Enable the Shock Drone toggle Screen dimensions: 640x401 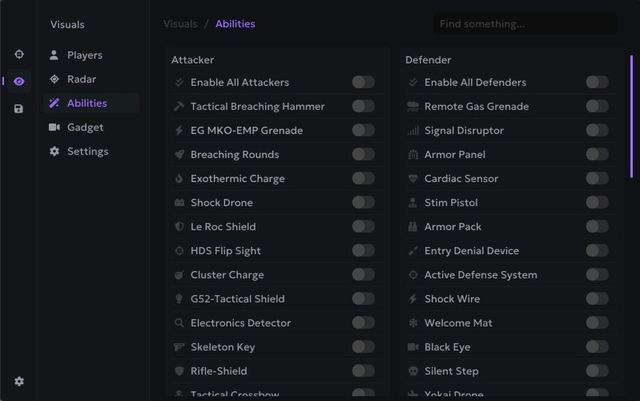(x=363, y=203)
